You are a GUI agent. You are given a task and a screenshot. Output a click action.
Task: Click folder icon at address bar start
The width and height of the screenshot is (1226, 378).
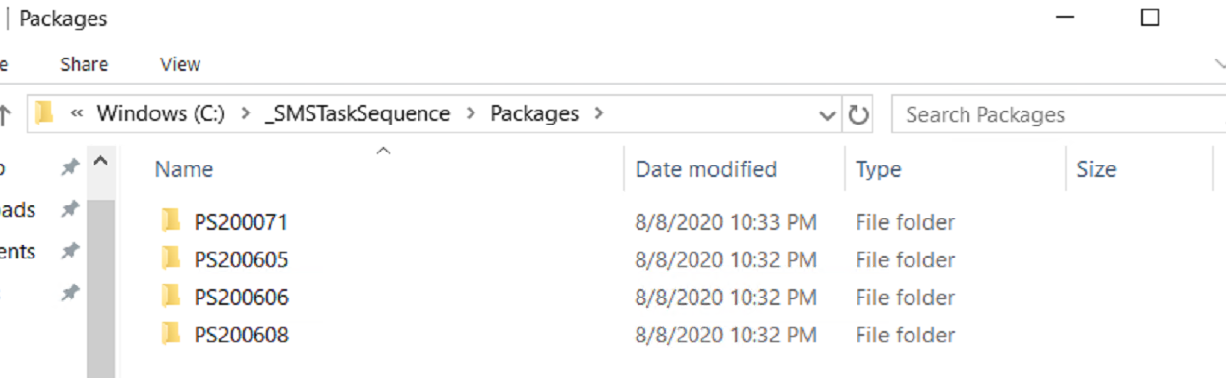(x=44, y=114)
